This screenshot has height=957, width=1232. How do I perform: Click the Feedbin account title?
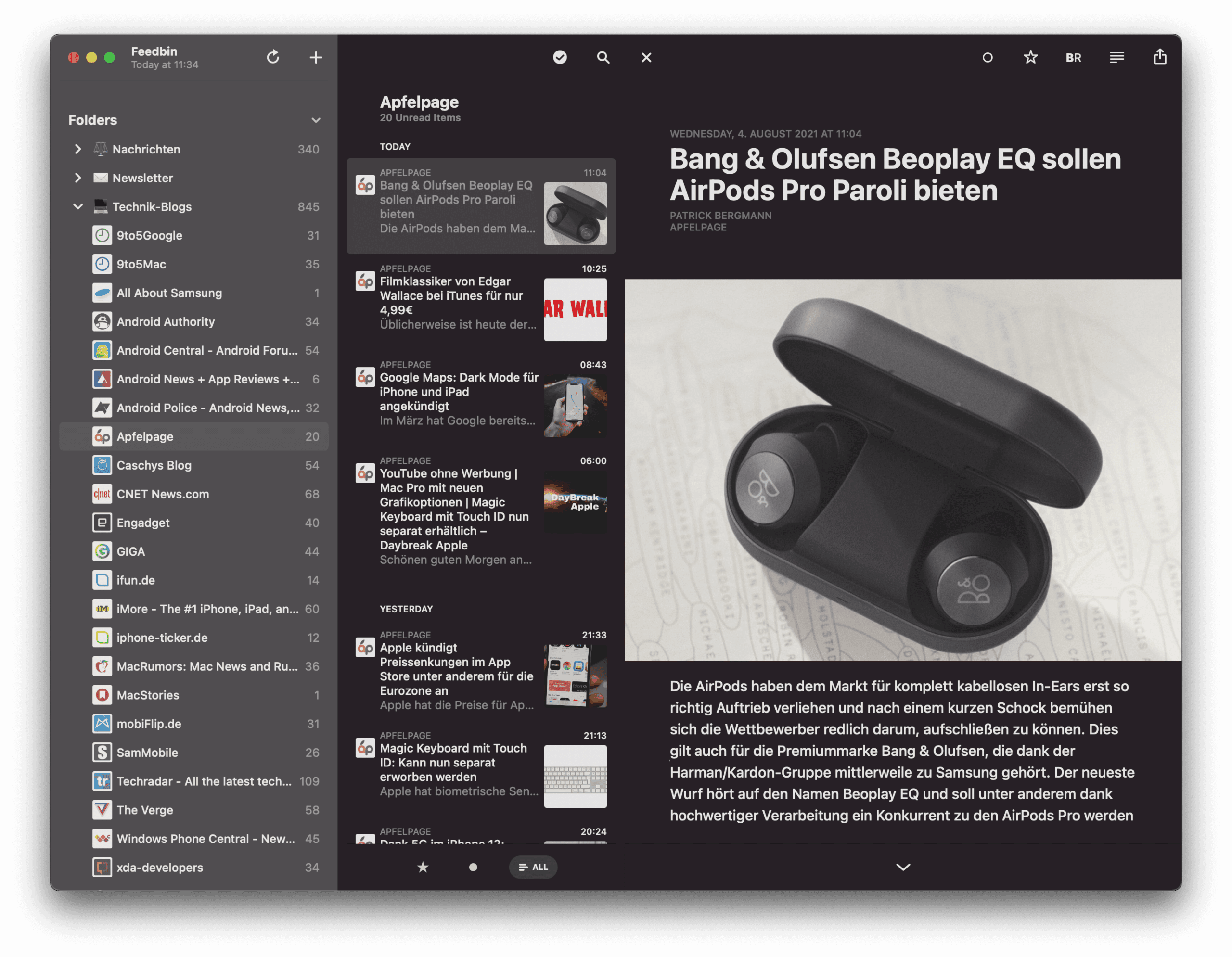tap(154, 51)
